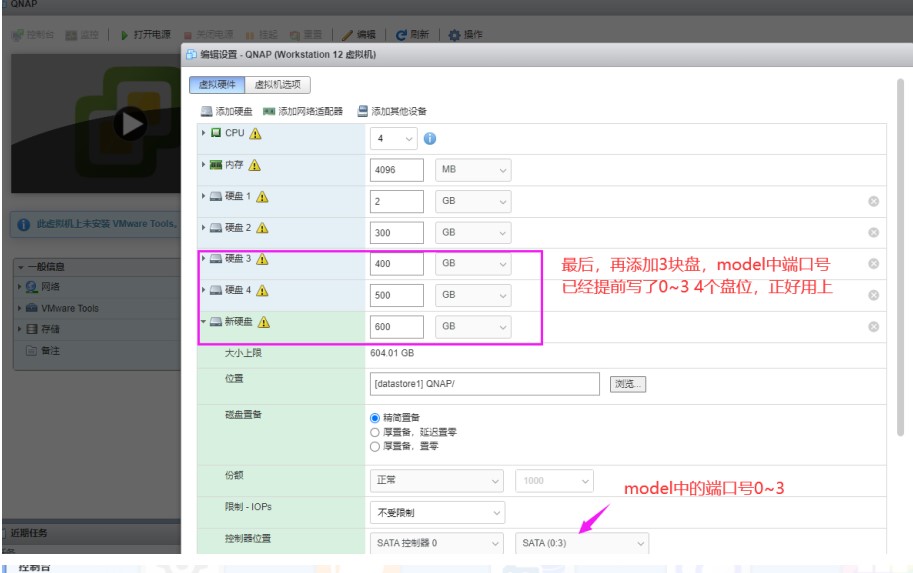Click Add network adapter (添加网络适配器)
Image resolution: width=913 pixels, height=573 pixels.
pos(303,111)
